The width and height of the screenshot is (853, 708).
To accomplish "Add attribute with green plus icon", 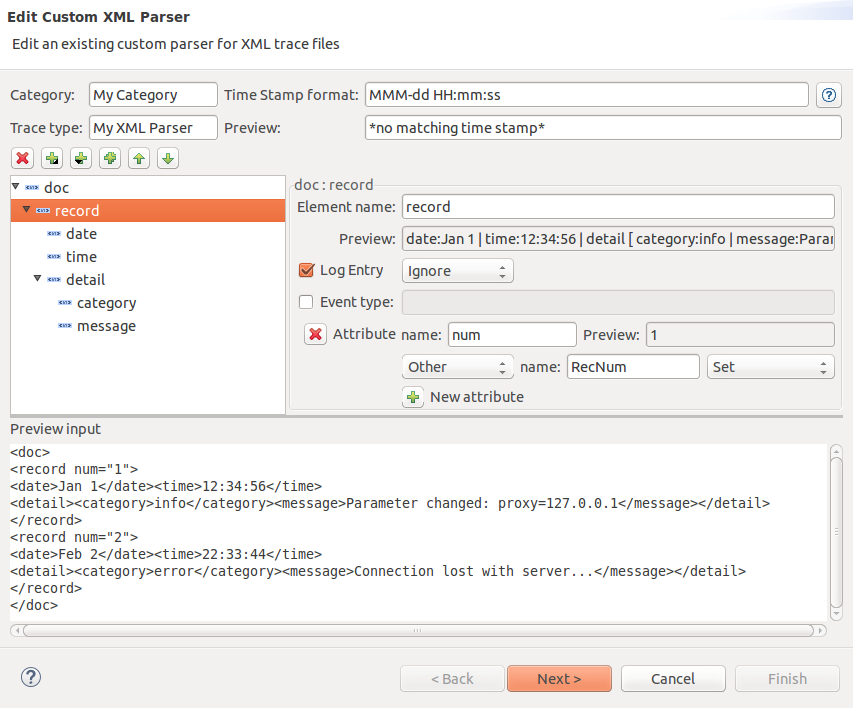I will pos(413,397).
